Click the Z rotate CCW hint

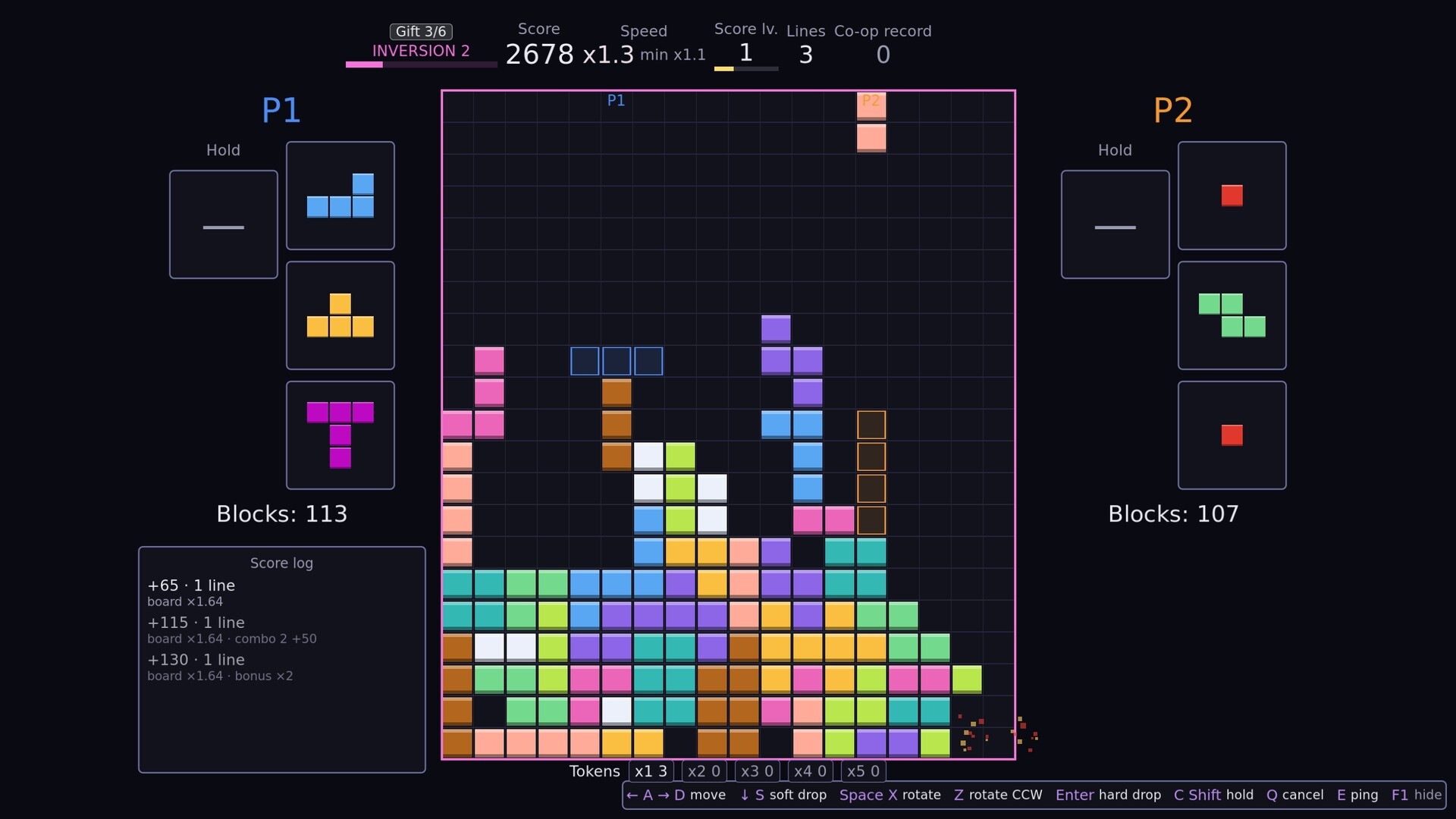click(998, 795)
